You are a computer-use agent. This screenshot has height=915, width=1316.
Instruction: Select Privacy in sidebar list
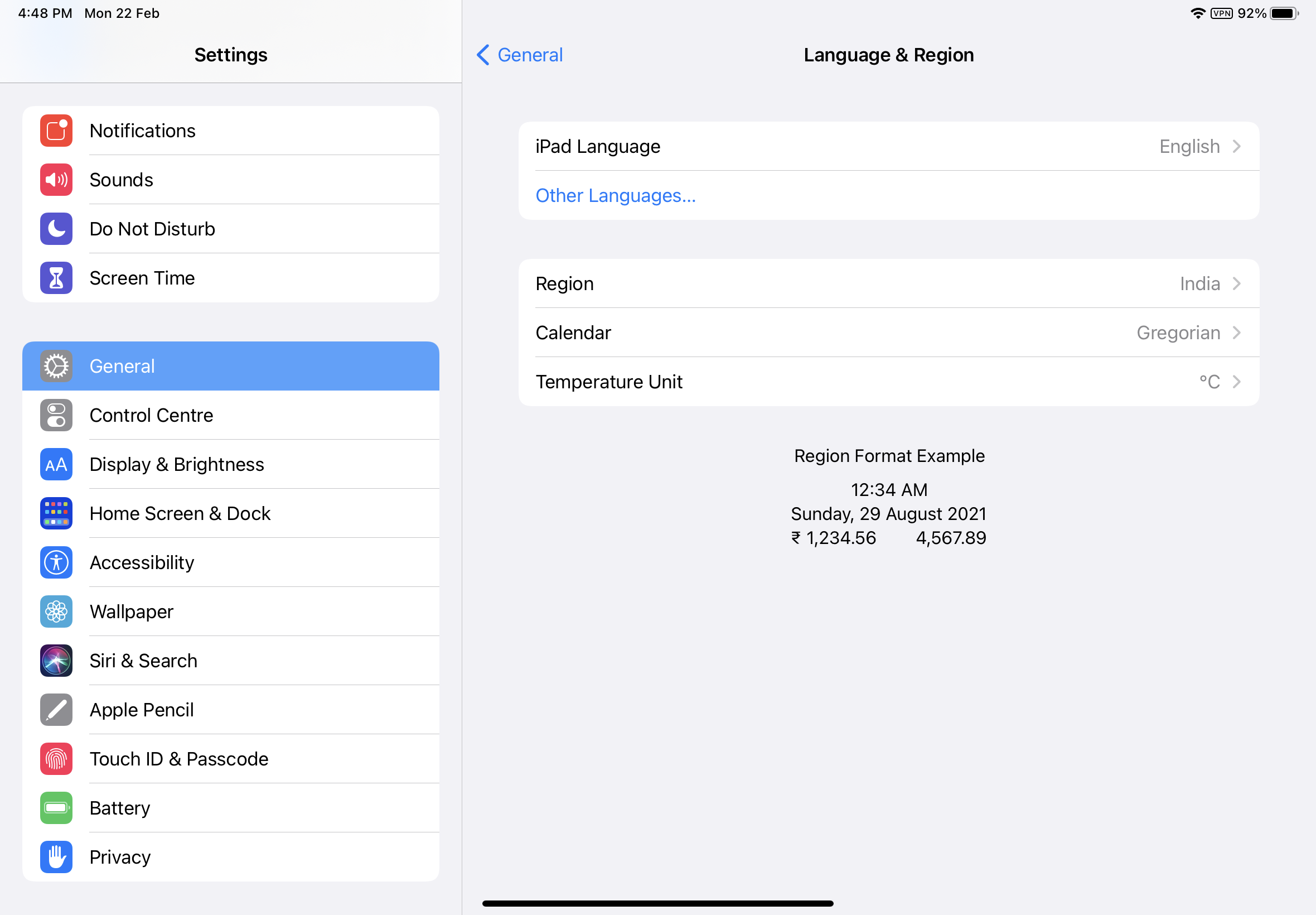[x=230, y=857]
